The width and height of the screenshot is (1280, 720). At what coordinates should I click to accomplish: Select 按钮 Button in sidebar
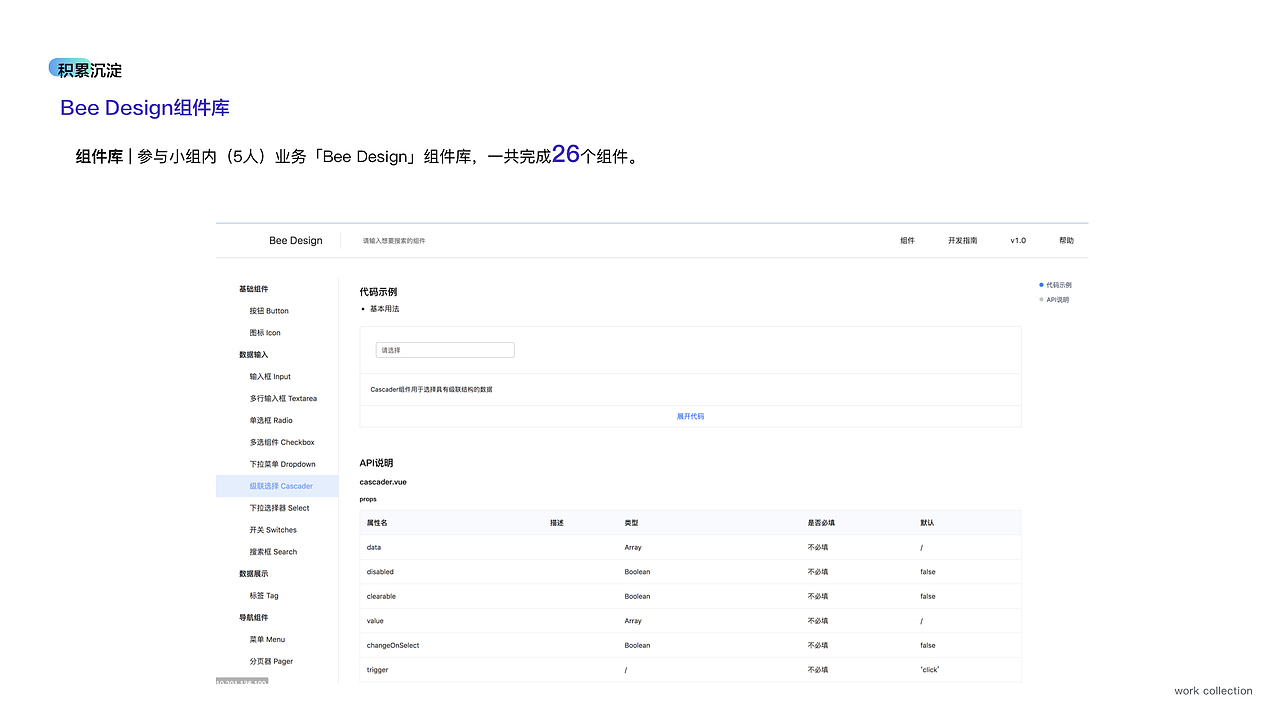click(x=269, y=311)
